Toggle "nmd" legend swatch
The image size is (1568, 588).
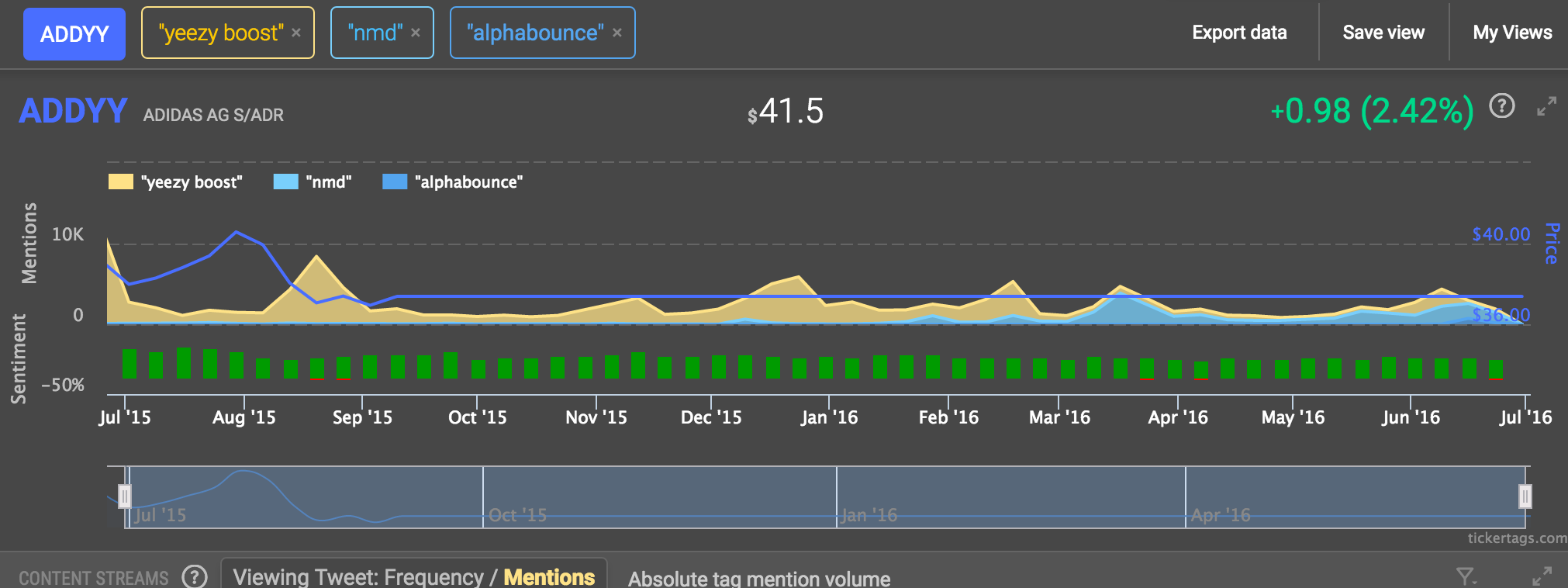pyautogui.click(x=286, y=182)
